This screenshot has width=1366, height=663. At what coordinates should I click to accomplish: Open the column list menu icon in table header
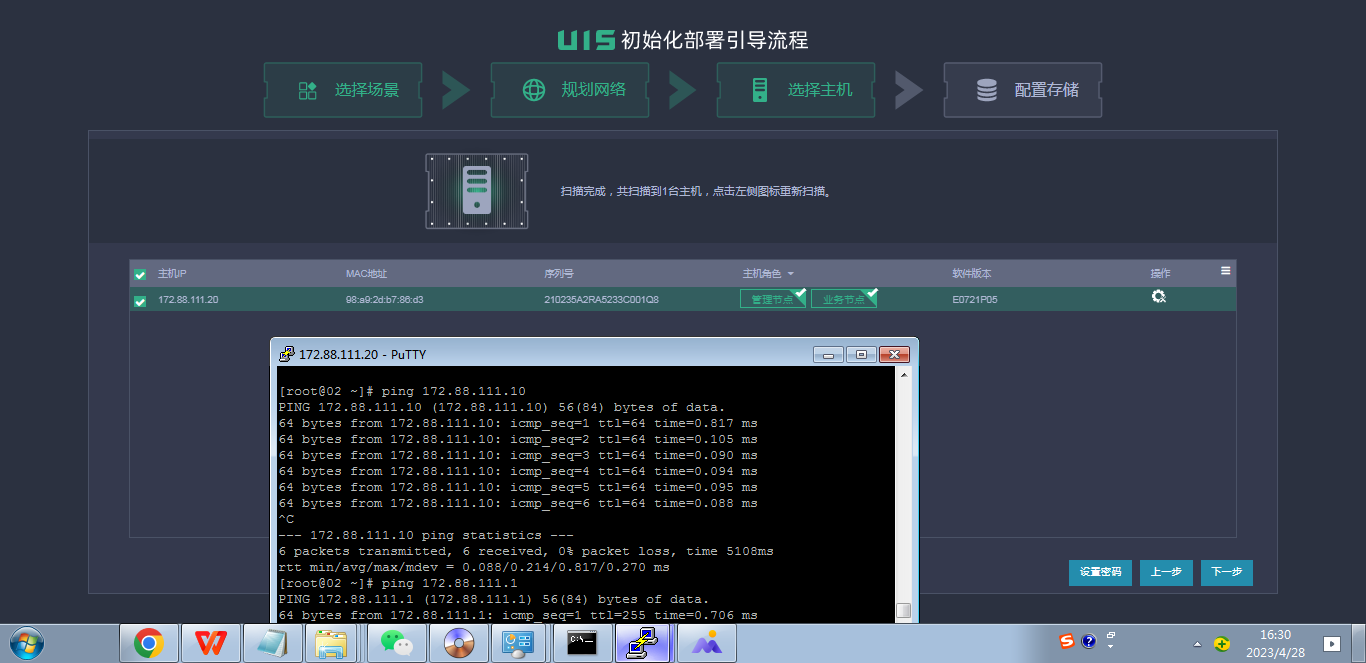coord(1226,271)
